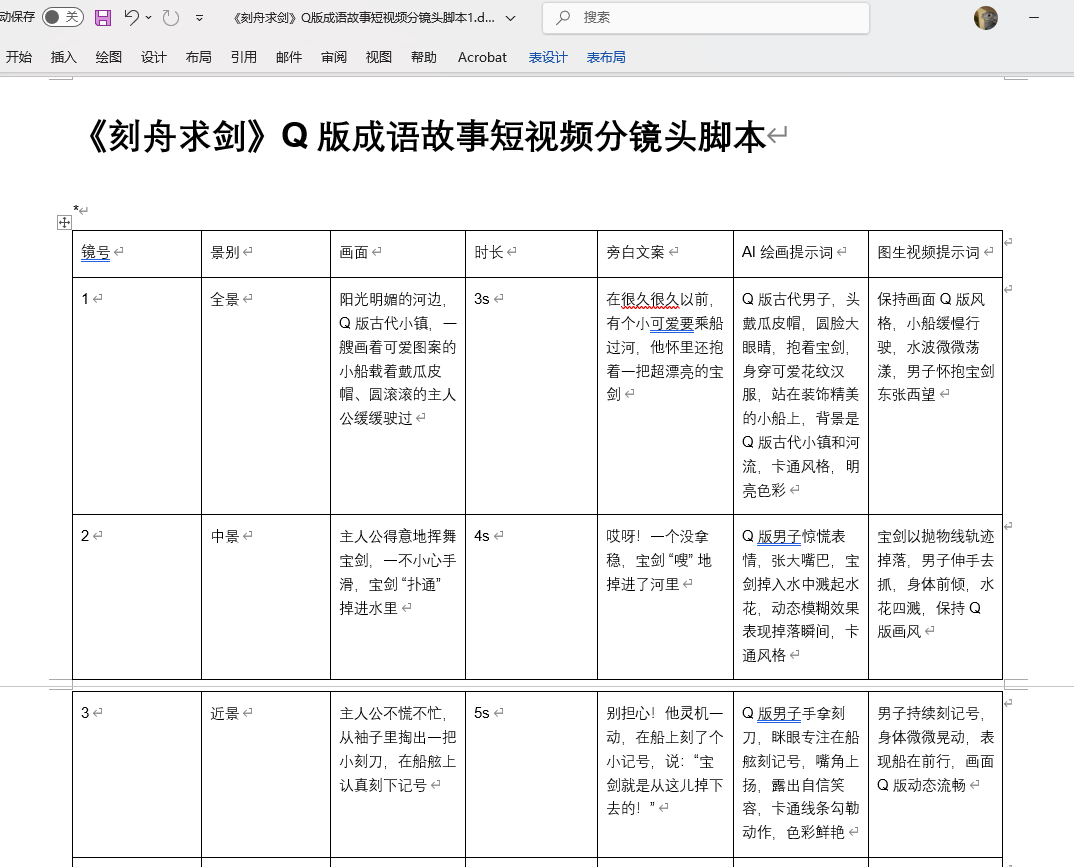Expand the document title dropdown chevron
This screenshot has height=867, width=1074.
[x=510, y=18]
